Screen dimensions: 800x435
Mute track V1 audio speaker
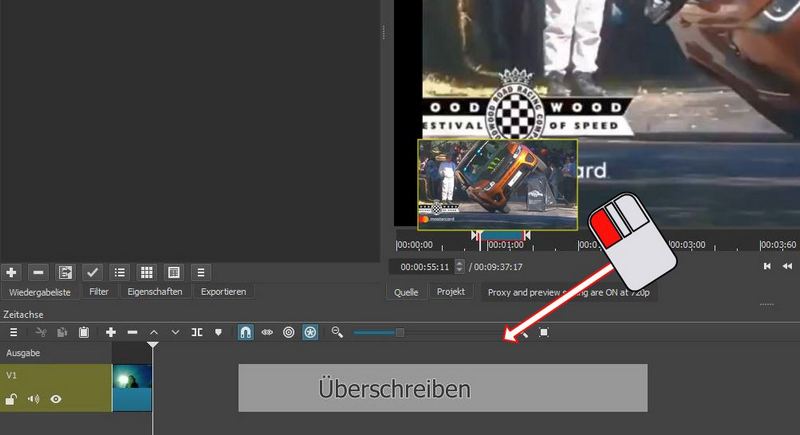point(34,399)
